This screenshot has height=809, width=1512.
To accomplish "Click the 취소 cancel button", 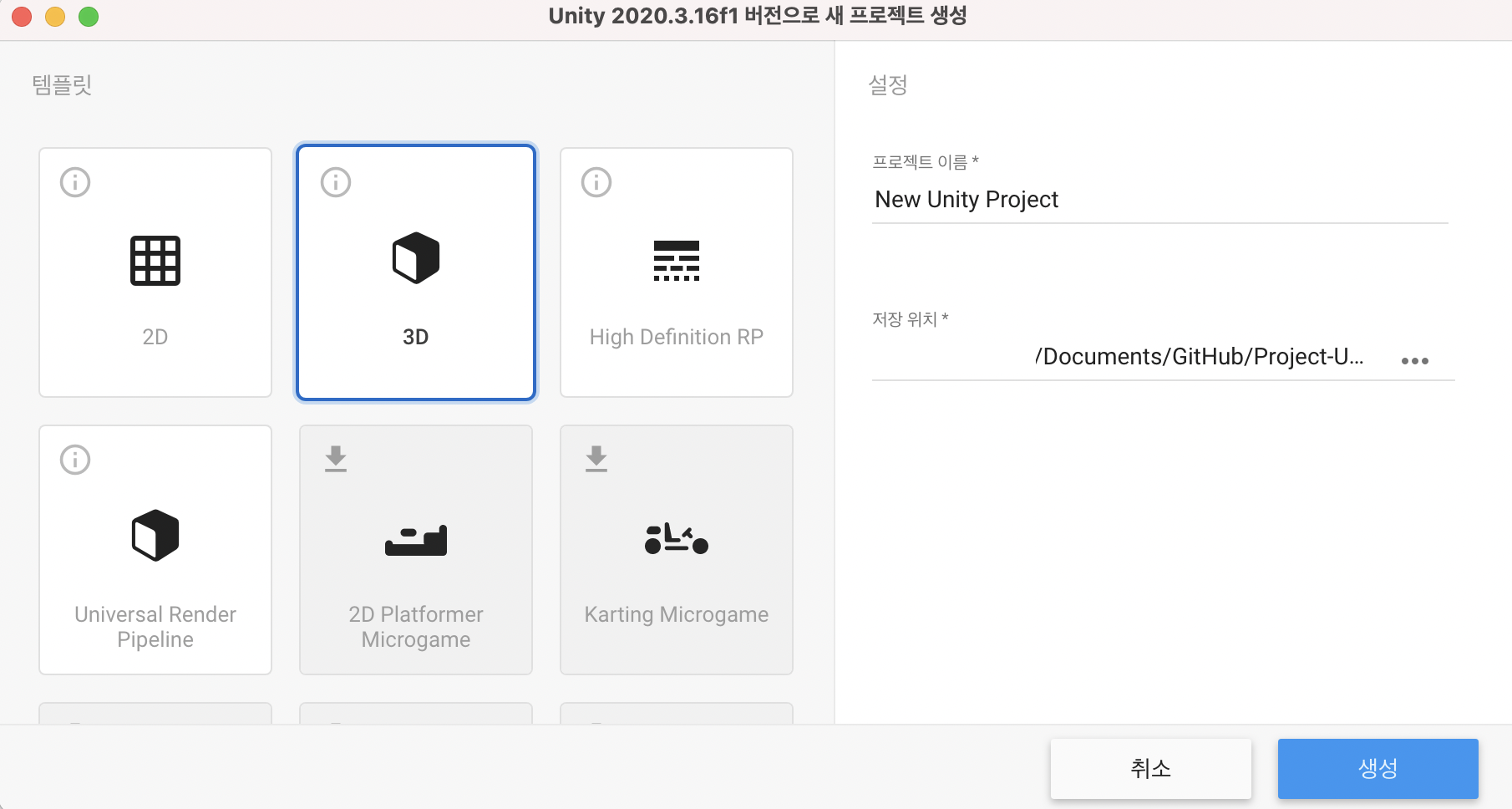I will tap(1151, 769).
